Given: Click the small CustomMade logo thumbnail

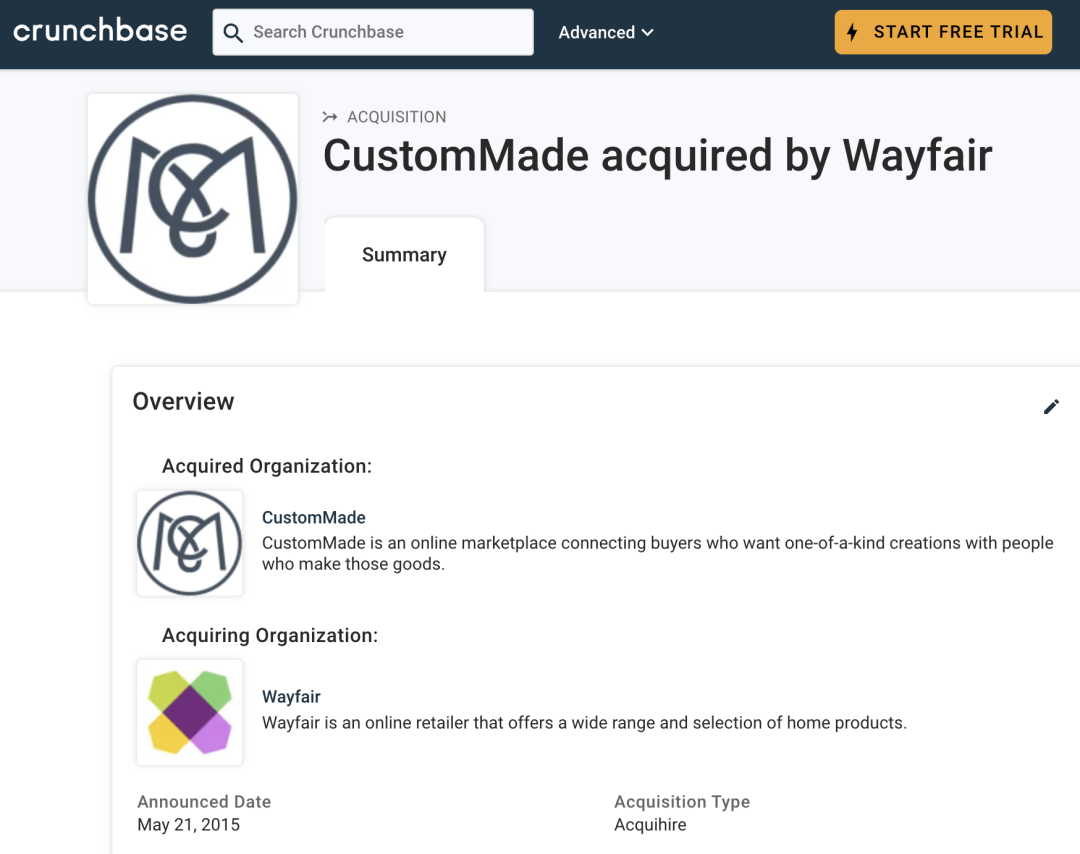Looking at the screenshot, I should (x=190, y=543).
